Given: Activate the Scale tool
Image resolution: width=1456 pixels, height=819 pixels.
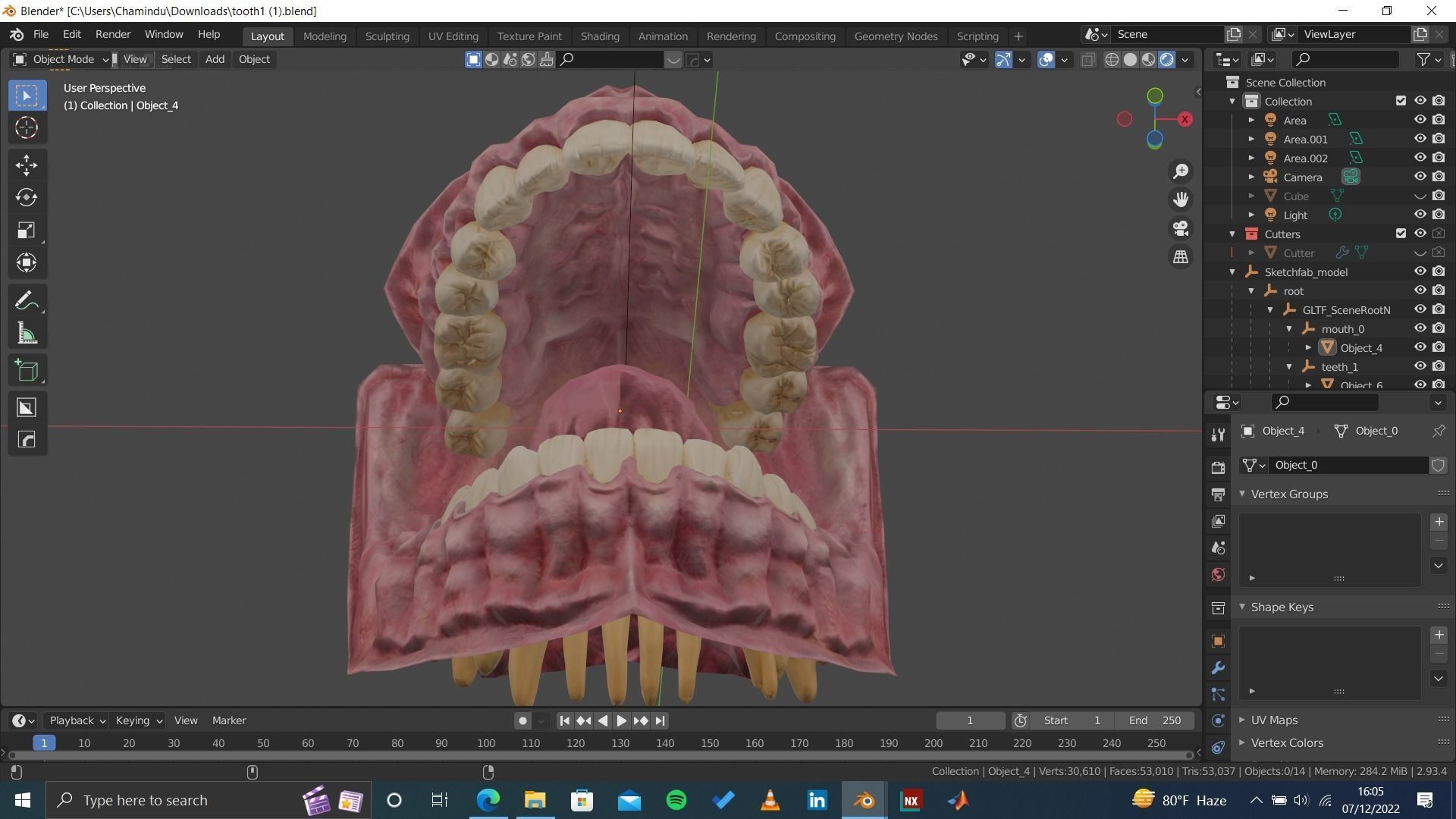Looking at the screenshot, I should (27, 230).
